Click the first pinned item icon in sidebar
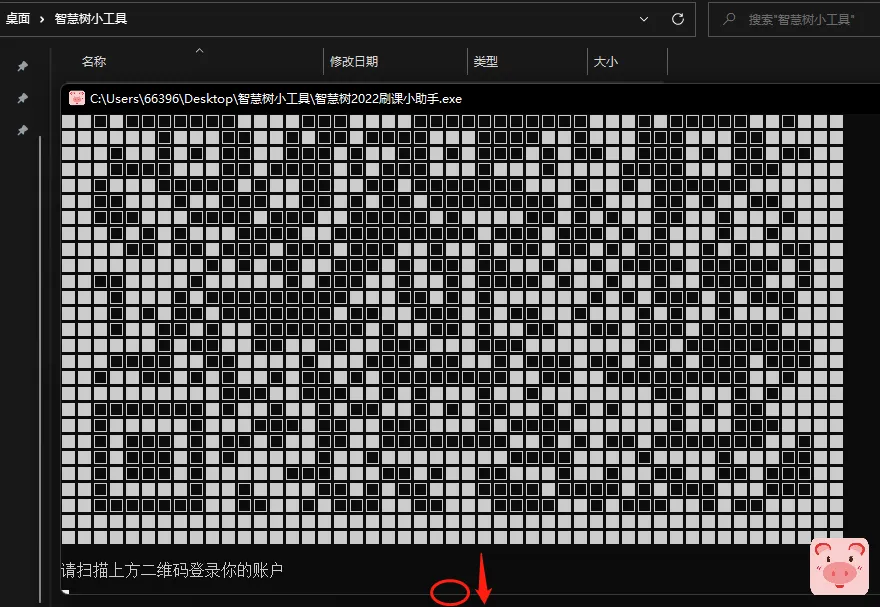 [x=22, y=66]
